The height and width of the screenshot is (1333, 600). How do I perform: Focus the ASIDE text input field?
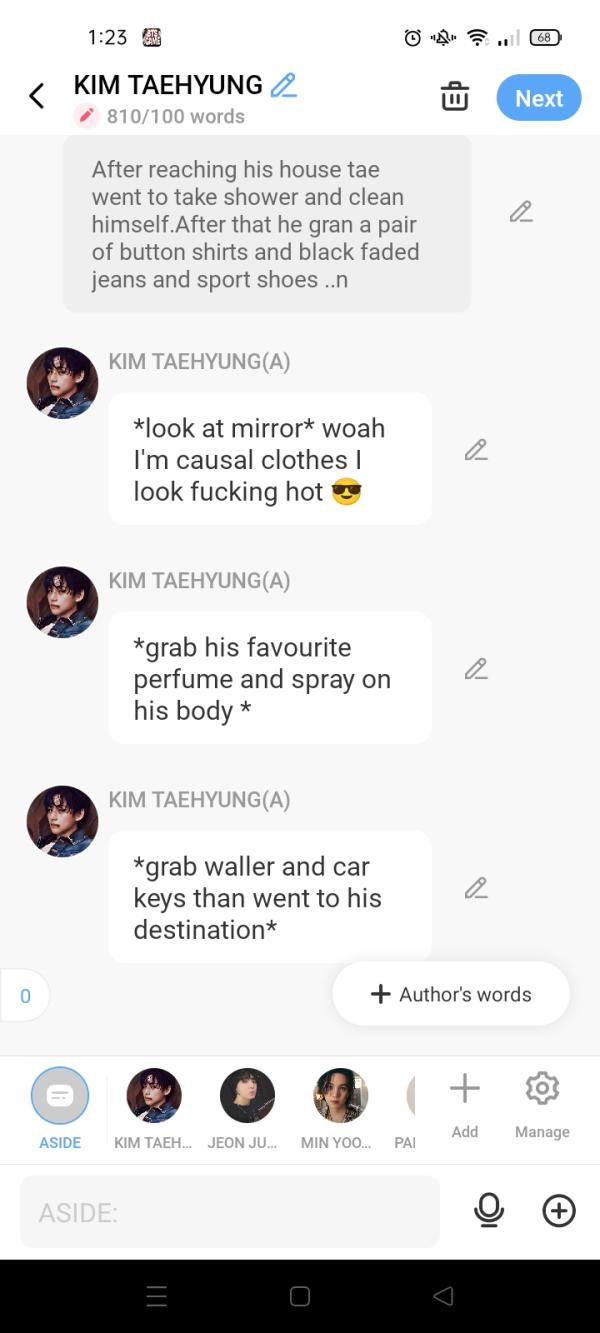click(230, 1212)
